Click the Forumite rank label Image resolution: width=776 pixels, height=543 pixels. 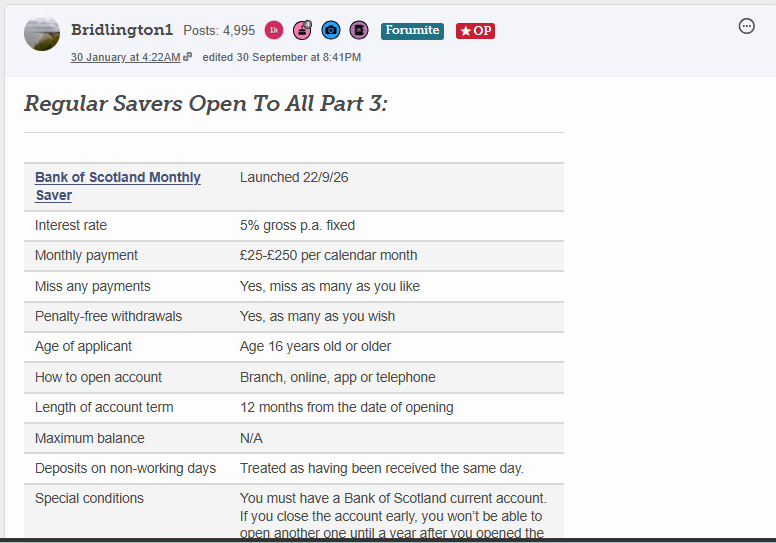[412, 31]
